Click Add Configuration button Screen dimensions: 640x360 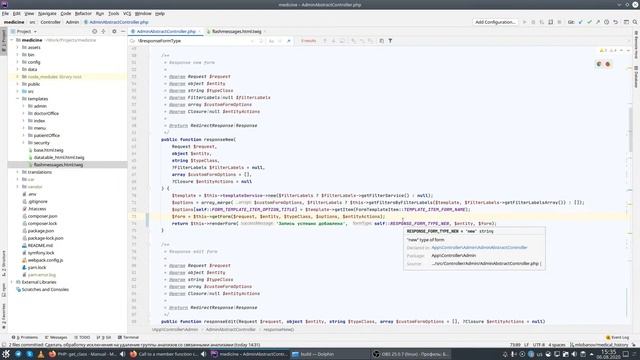tap(495, 22)
